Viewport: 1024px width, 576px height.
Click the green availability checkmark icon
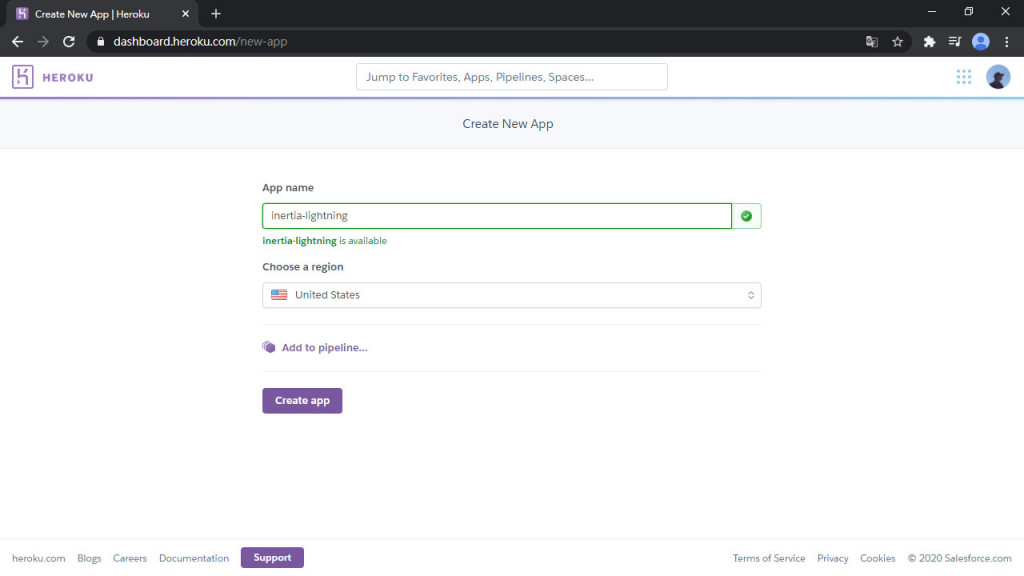746,216
